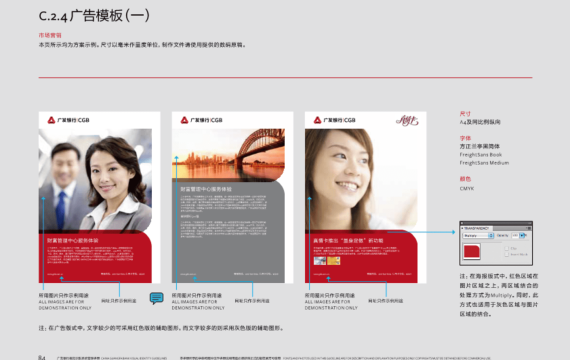
Task: Select the business couple photo ad
Action: (x=95, y=180)
